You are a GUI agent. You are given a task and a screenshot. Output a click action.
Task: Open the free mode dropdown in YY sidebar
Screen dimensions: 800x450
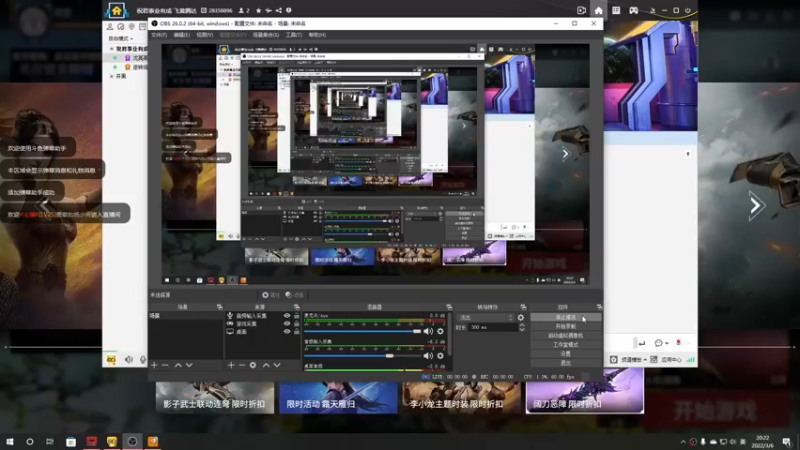point(121,38)
